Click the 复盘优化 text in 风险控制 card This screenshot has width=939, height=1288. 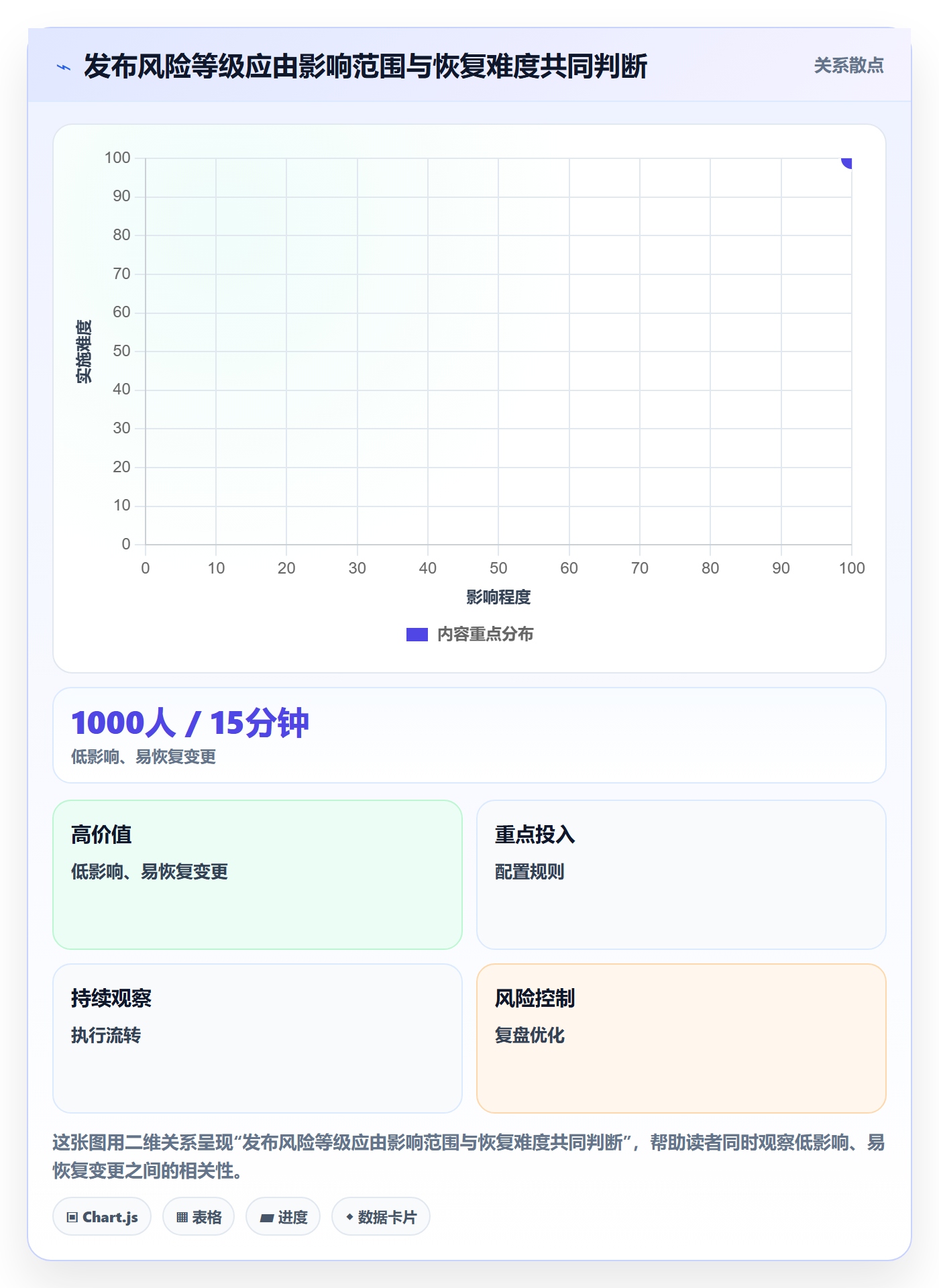click(x=529, y=1035)
